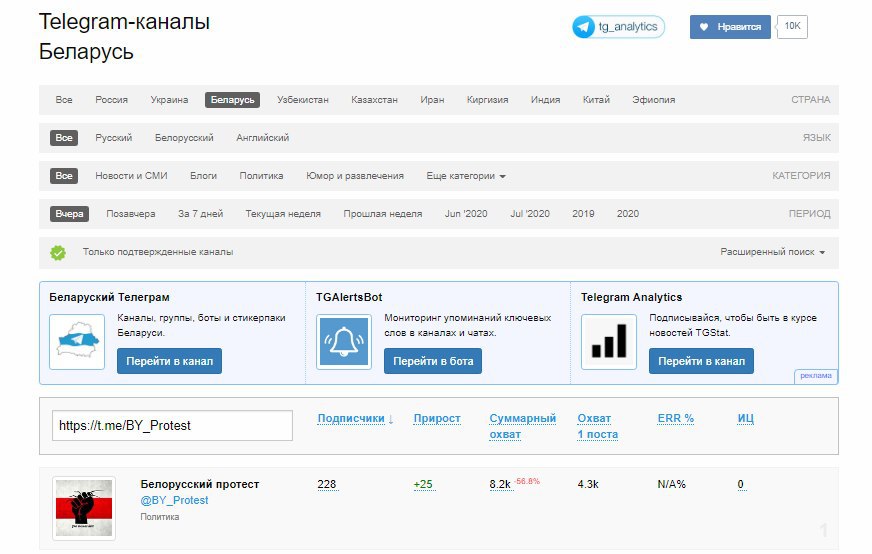Select Казахстан country filter

coord(374,100)
